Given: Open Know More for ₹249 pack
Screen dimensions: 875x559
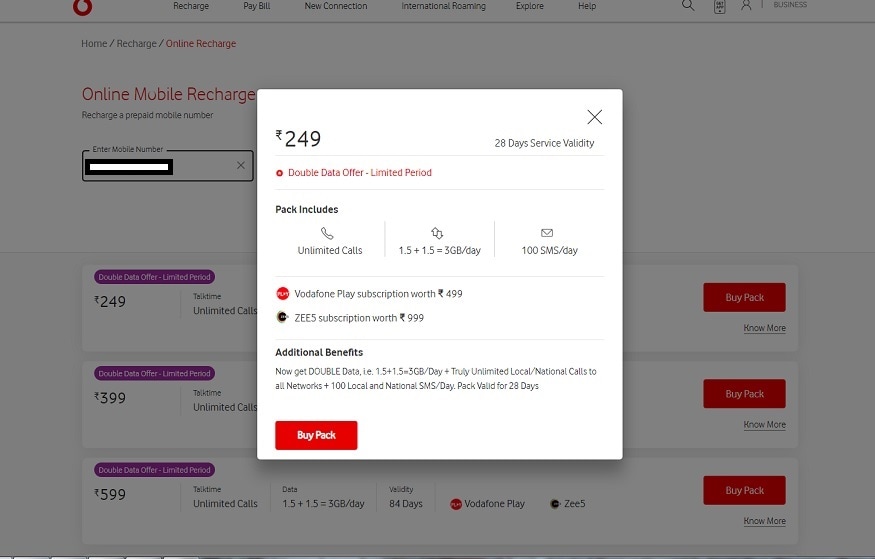Looking at the screenshot, I should [765, 328].
